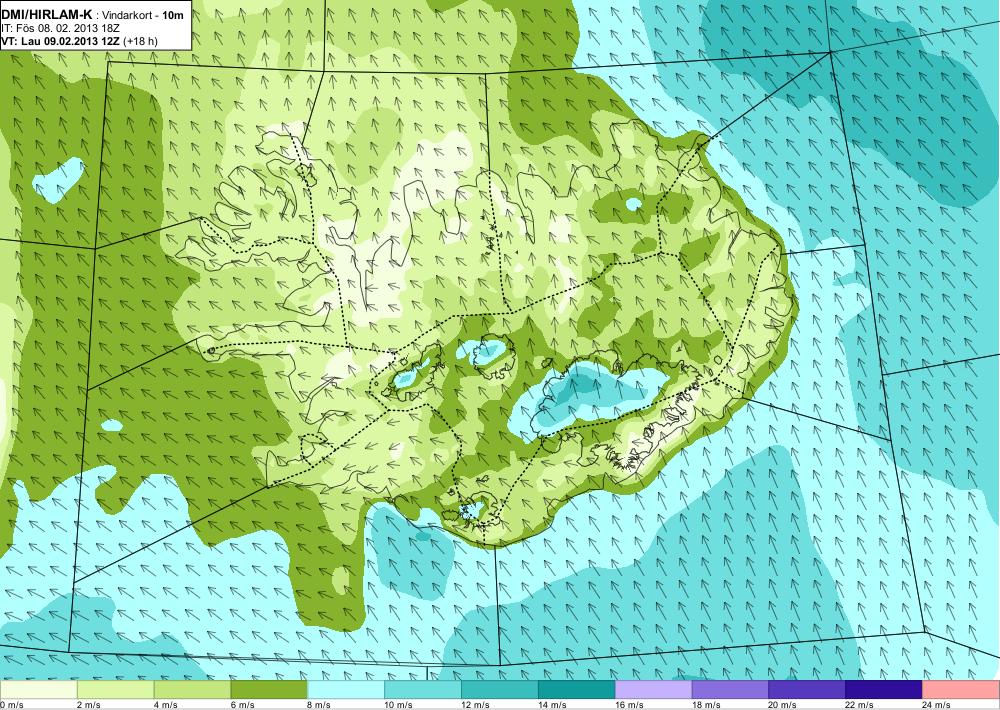Pick the medium green 4–6 m/s legend swatch

[192, 690]
